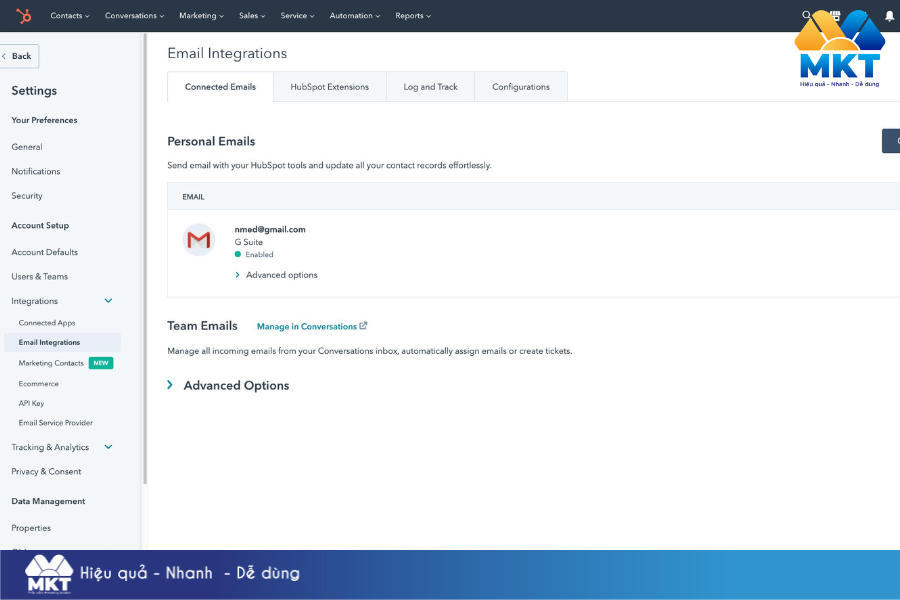Open the Log and Track tab
900x600 pixels.
[430, 87]
